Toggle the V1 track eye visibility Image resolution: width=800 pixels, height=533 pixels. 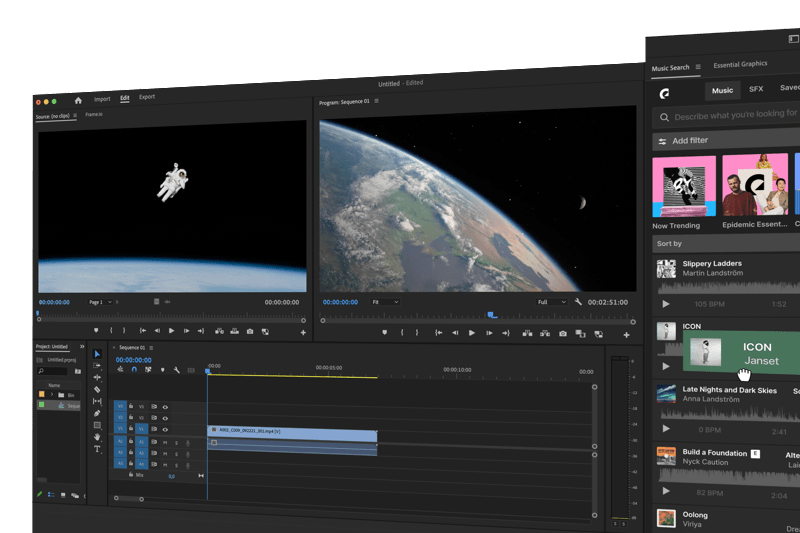[x=165, y=429]
